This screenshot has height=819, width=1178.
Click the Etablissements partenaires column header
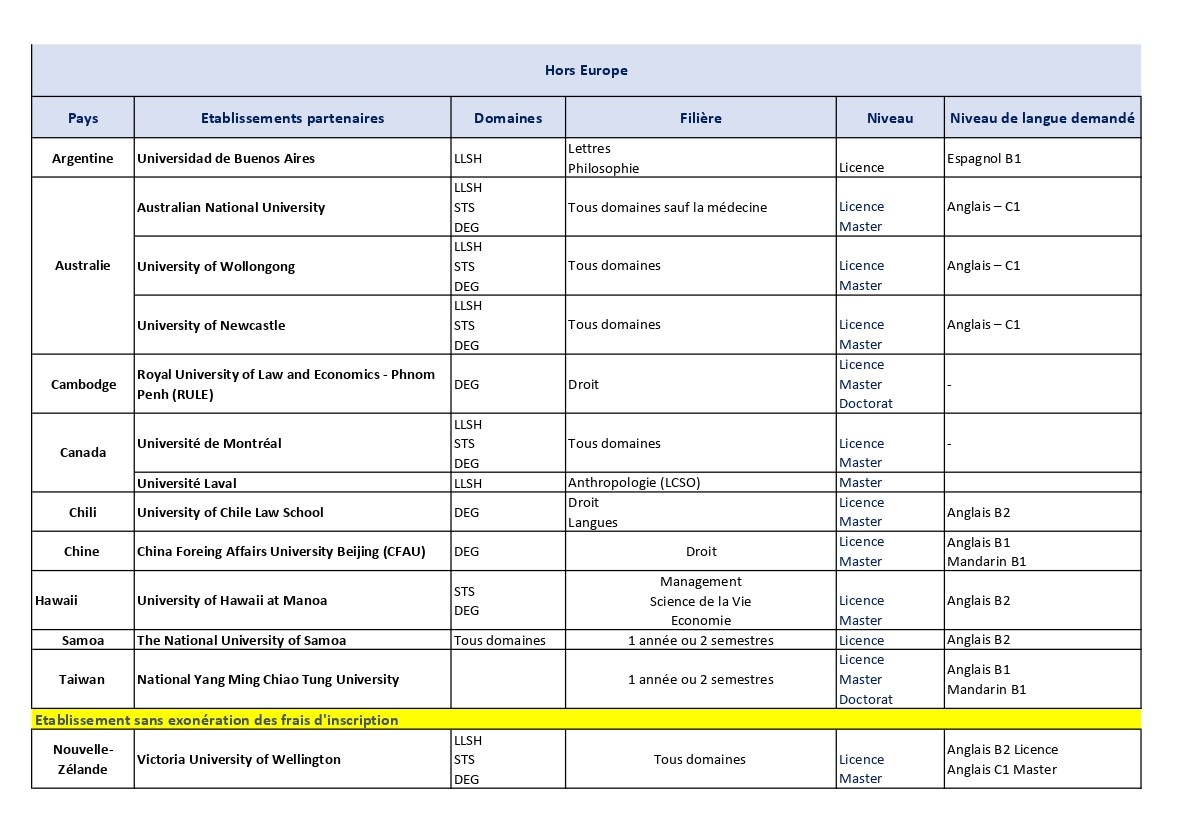pyautogui.click(x=292, y=118)
